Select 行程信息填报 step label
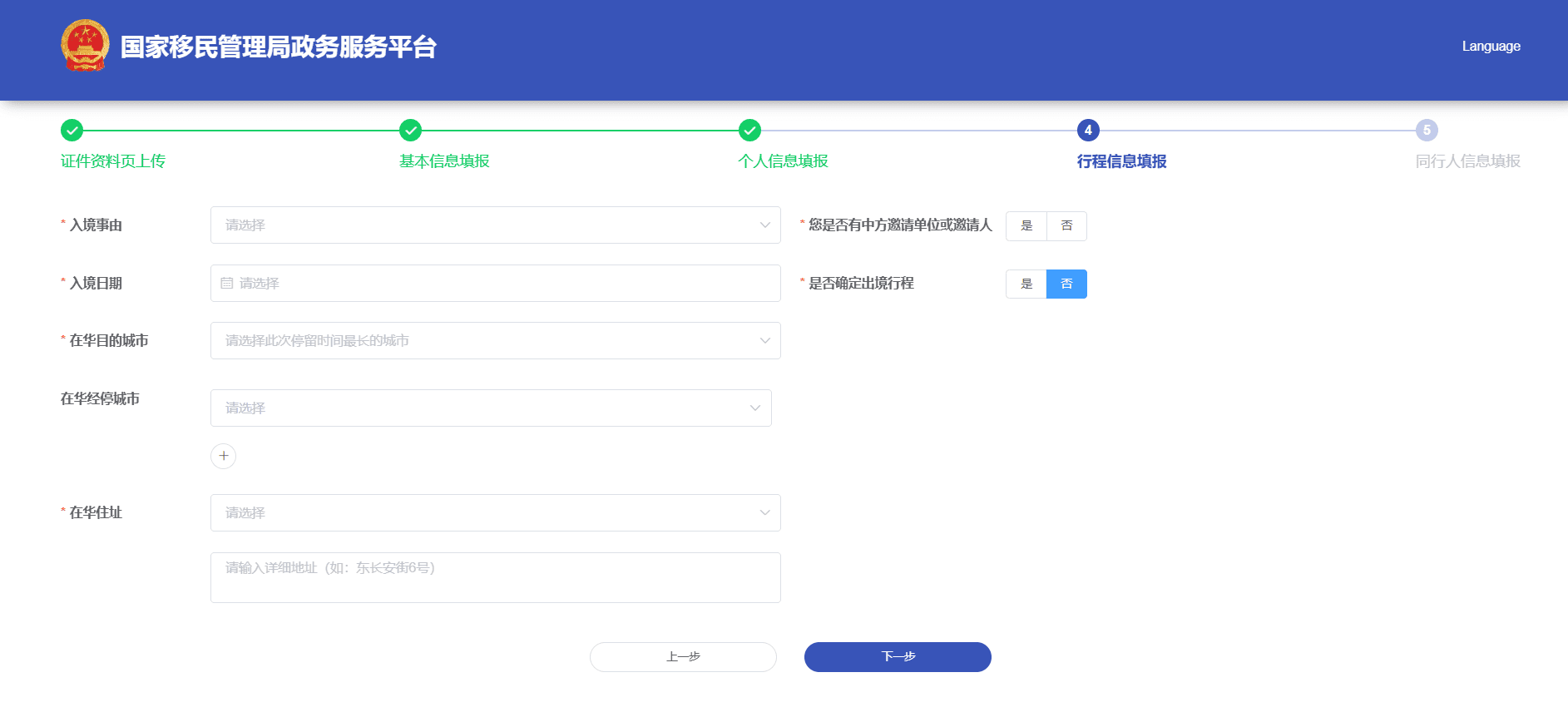Viewport: 1568px width, 712px height. coord(1122,161)
